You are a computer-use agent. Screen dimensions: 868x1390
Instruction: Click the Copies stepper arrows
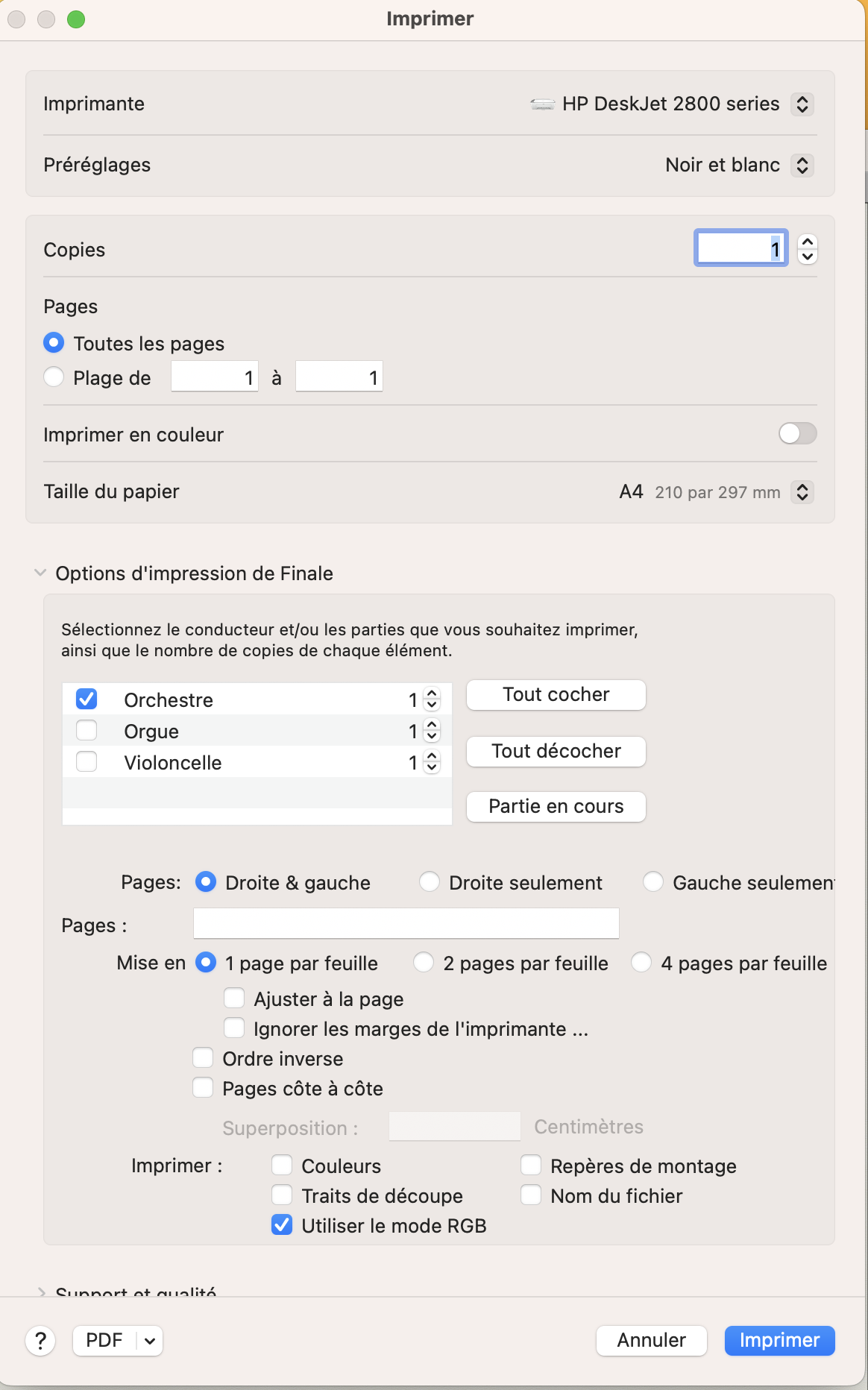click(x=807, y=249)
